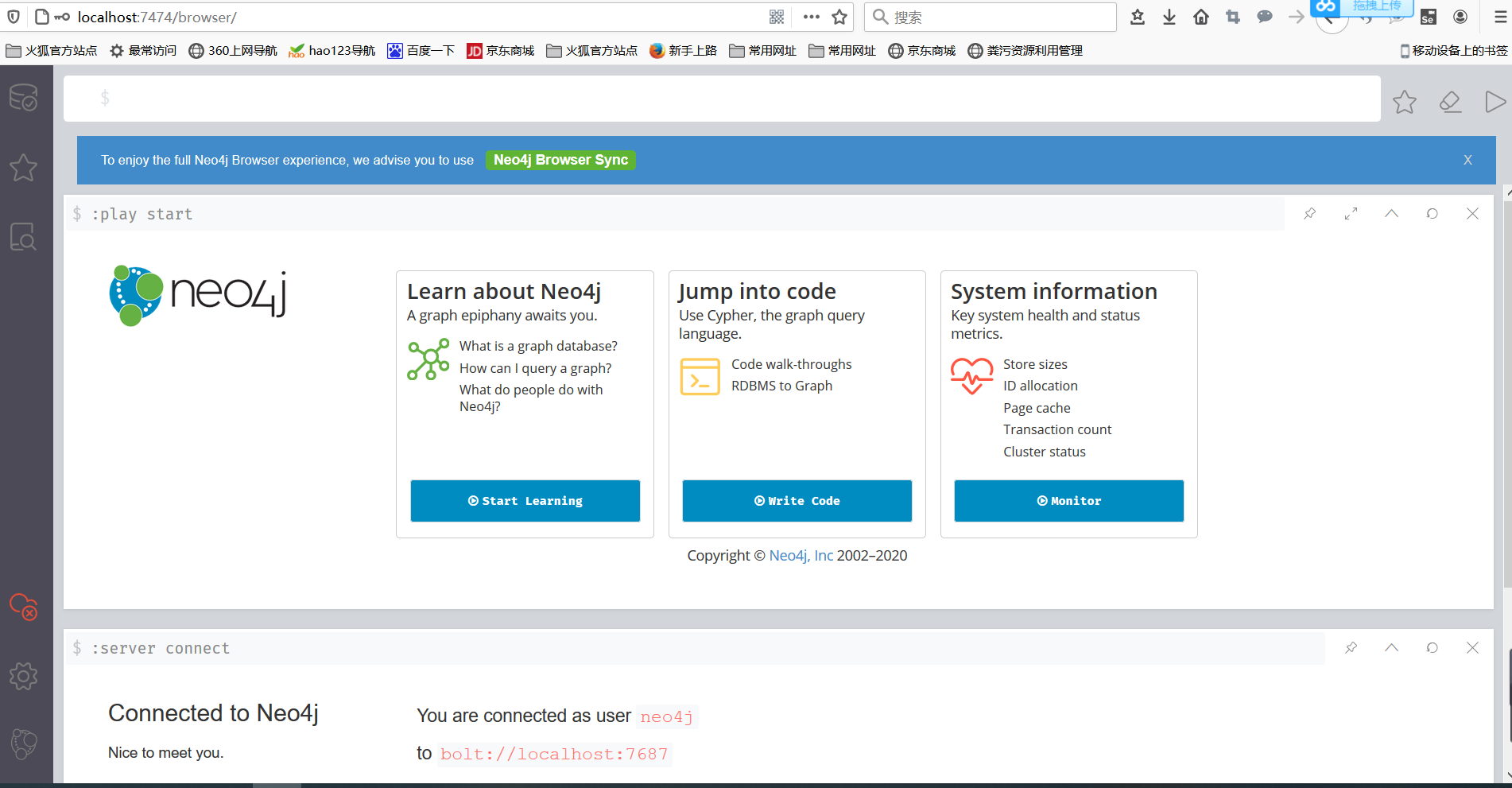Click the site identity shield icon
This screenshot has height=788, width=1512.
14,17
